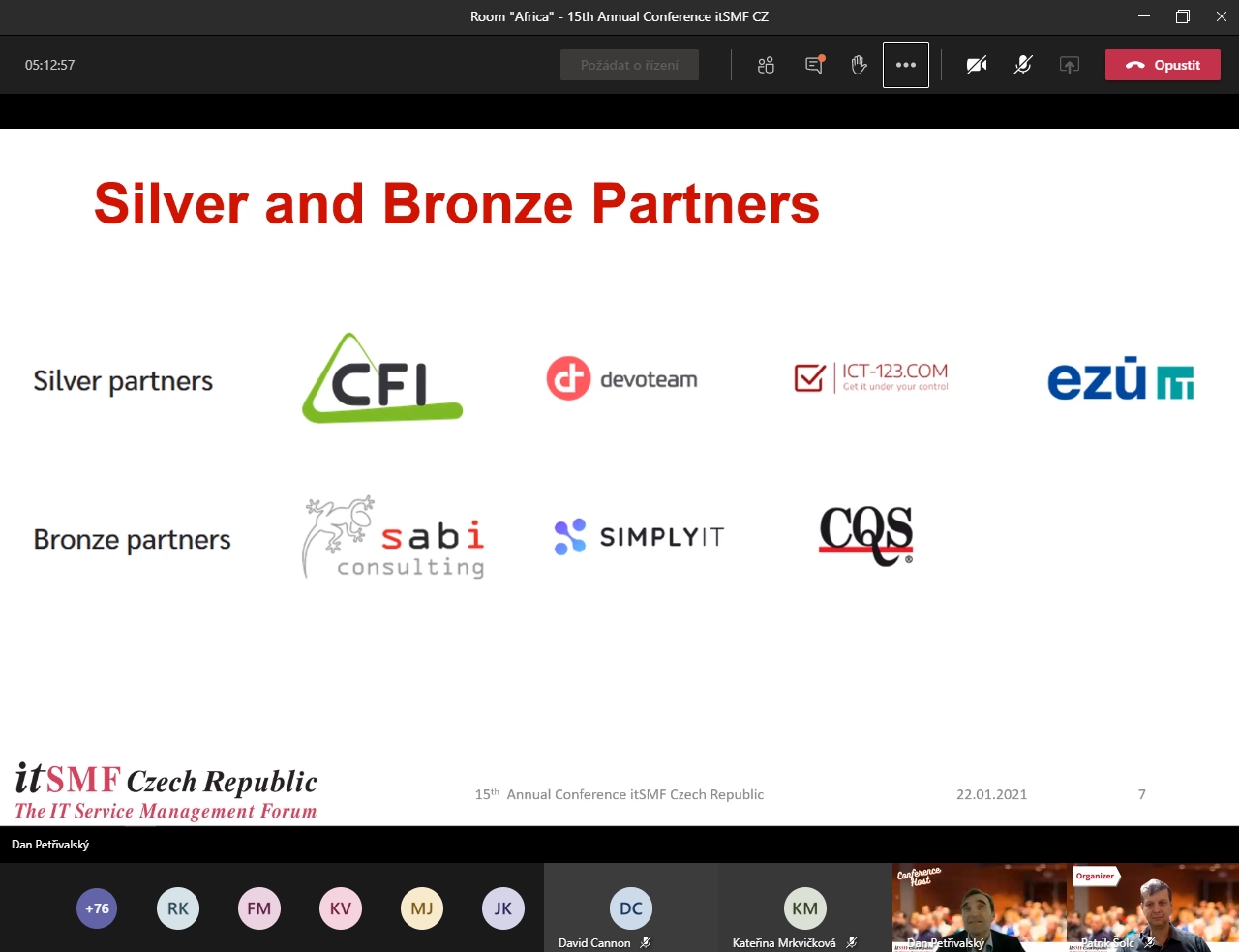
Task: Select the KV participant avatar
Action: coord(341,908)
